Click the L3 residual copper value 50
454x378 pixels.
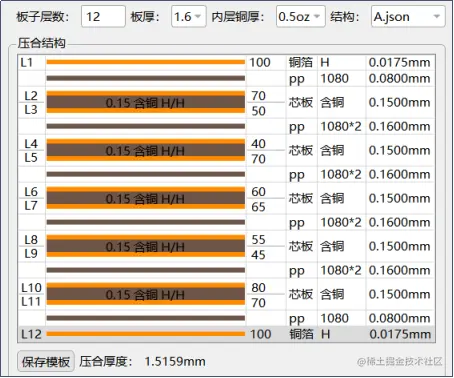coord(259,111)
